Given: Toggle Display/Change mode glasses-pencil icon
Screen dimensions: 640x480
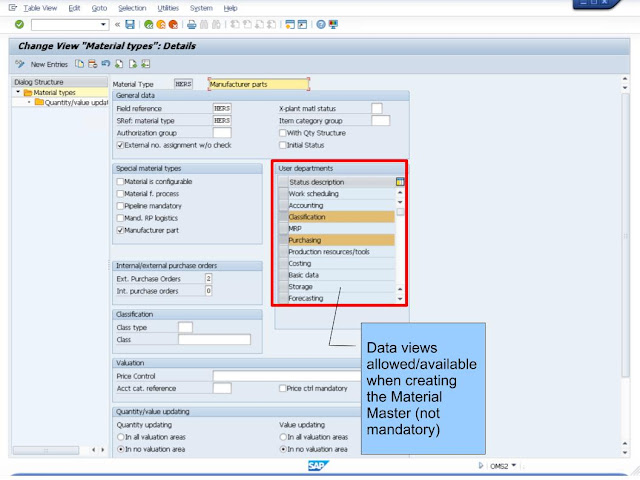Looking at the screenshot, I should 20,64.
